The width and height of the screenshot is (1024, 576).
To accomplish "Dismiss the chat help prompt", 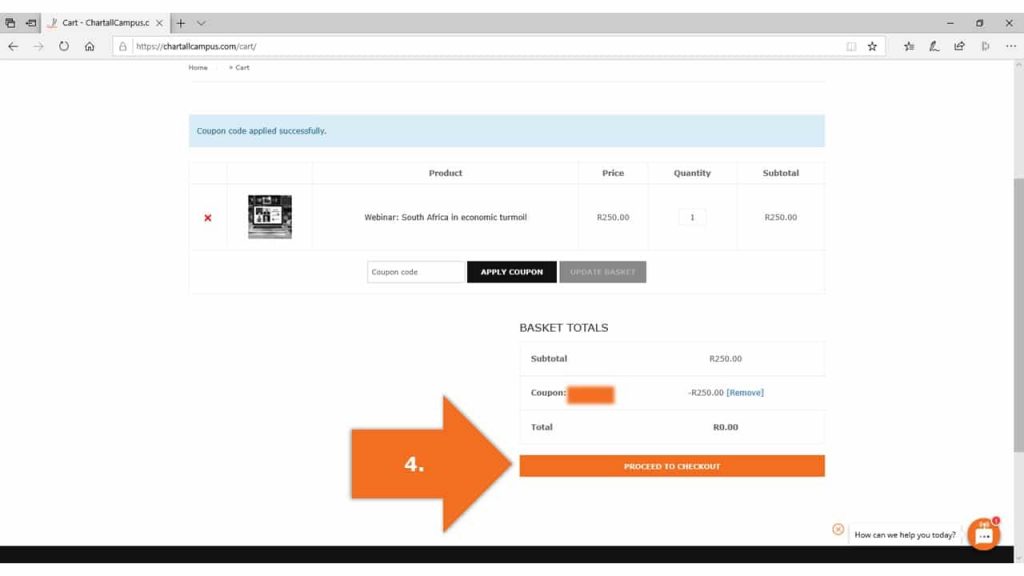I will pos(838,529).
